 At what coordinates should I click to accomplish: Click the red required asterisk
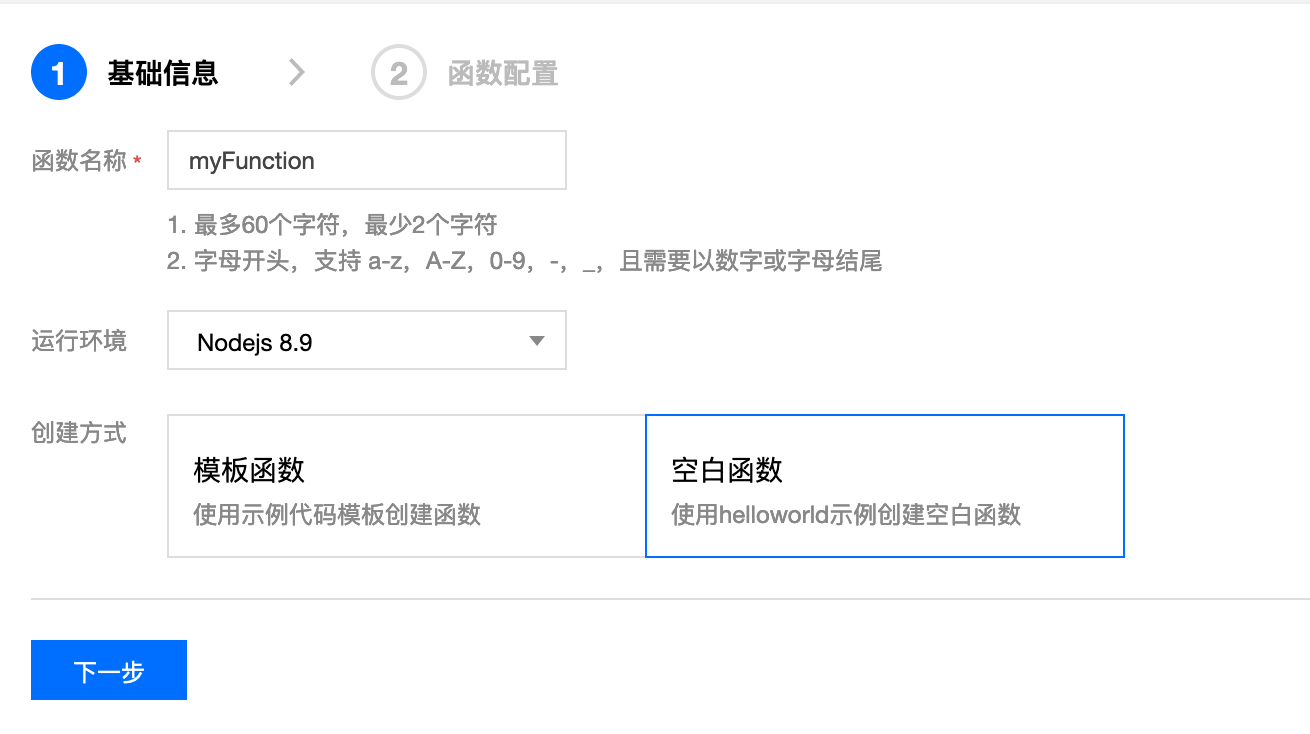point(137,161)
